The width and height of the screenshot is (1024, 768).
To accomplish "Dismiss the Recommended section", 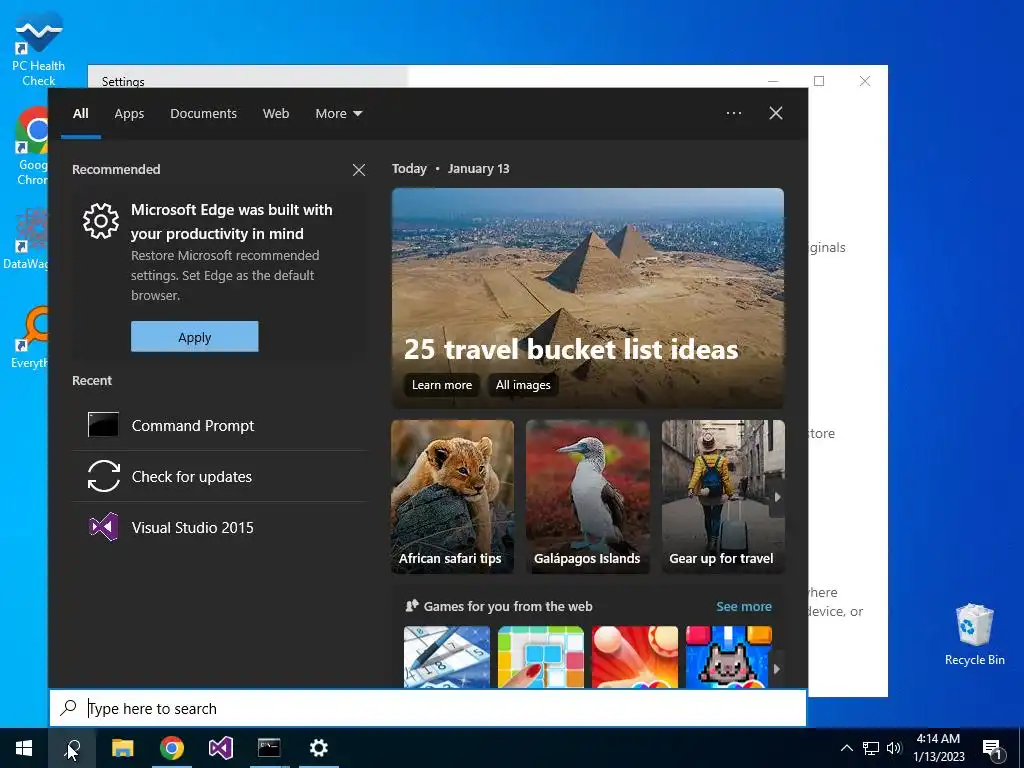I will click(x=359, y=170).
